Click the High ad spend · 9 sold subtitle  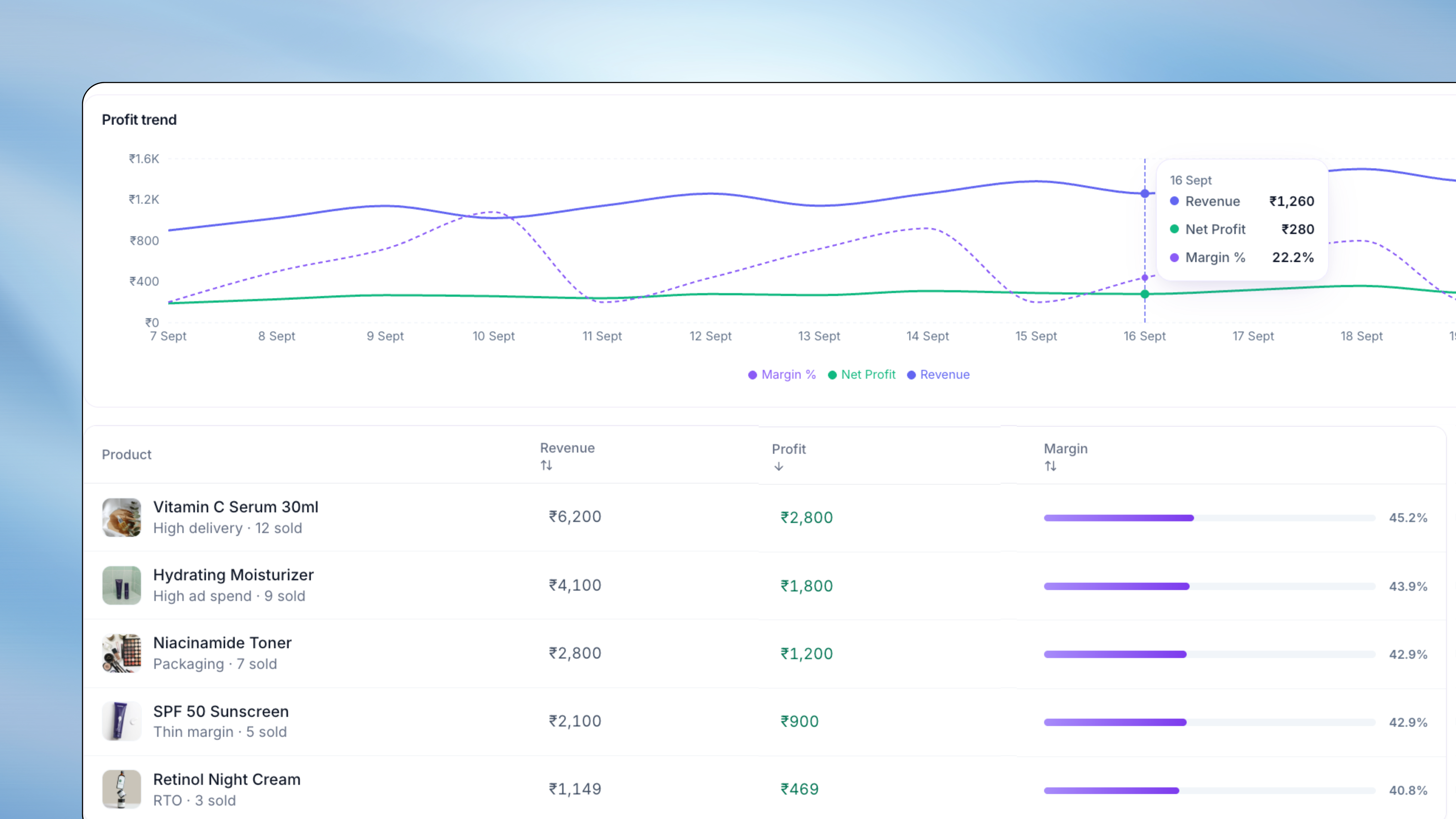click(229, 596)
